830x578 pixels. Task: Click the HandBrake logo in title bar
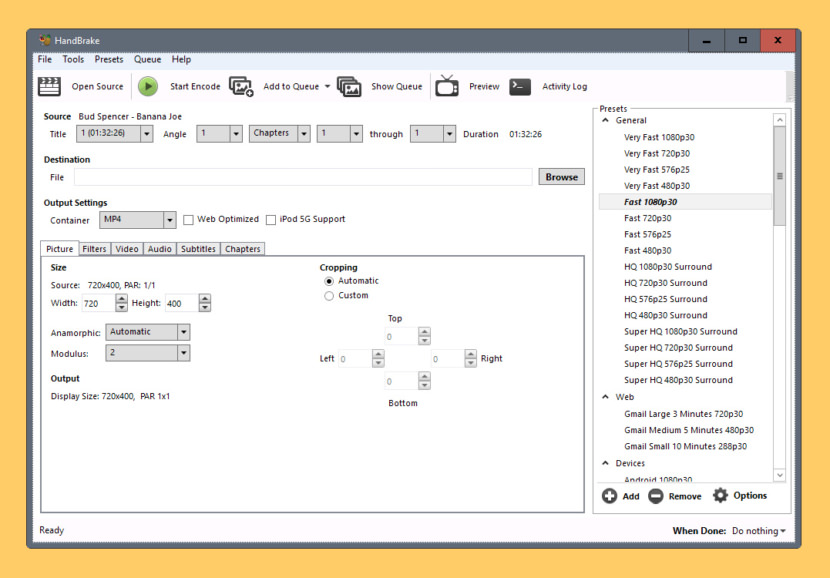[x=45, y=40]
